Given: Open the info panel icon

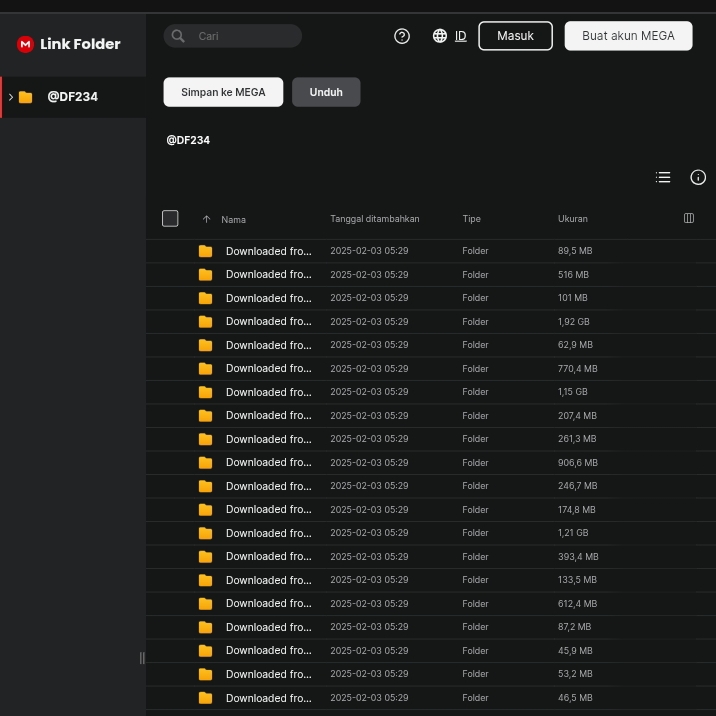Looking at the screenshot, I should tap(698, 177).
